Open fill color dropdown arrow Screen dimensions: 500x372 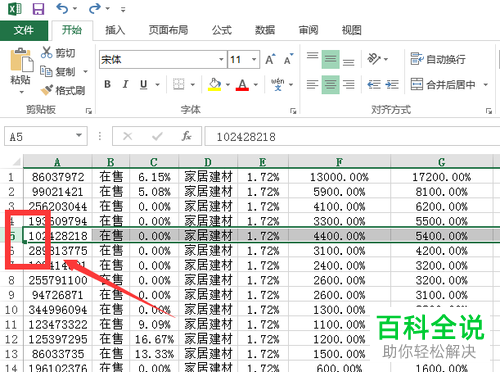(228, 85)
